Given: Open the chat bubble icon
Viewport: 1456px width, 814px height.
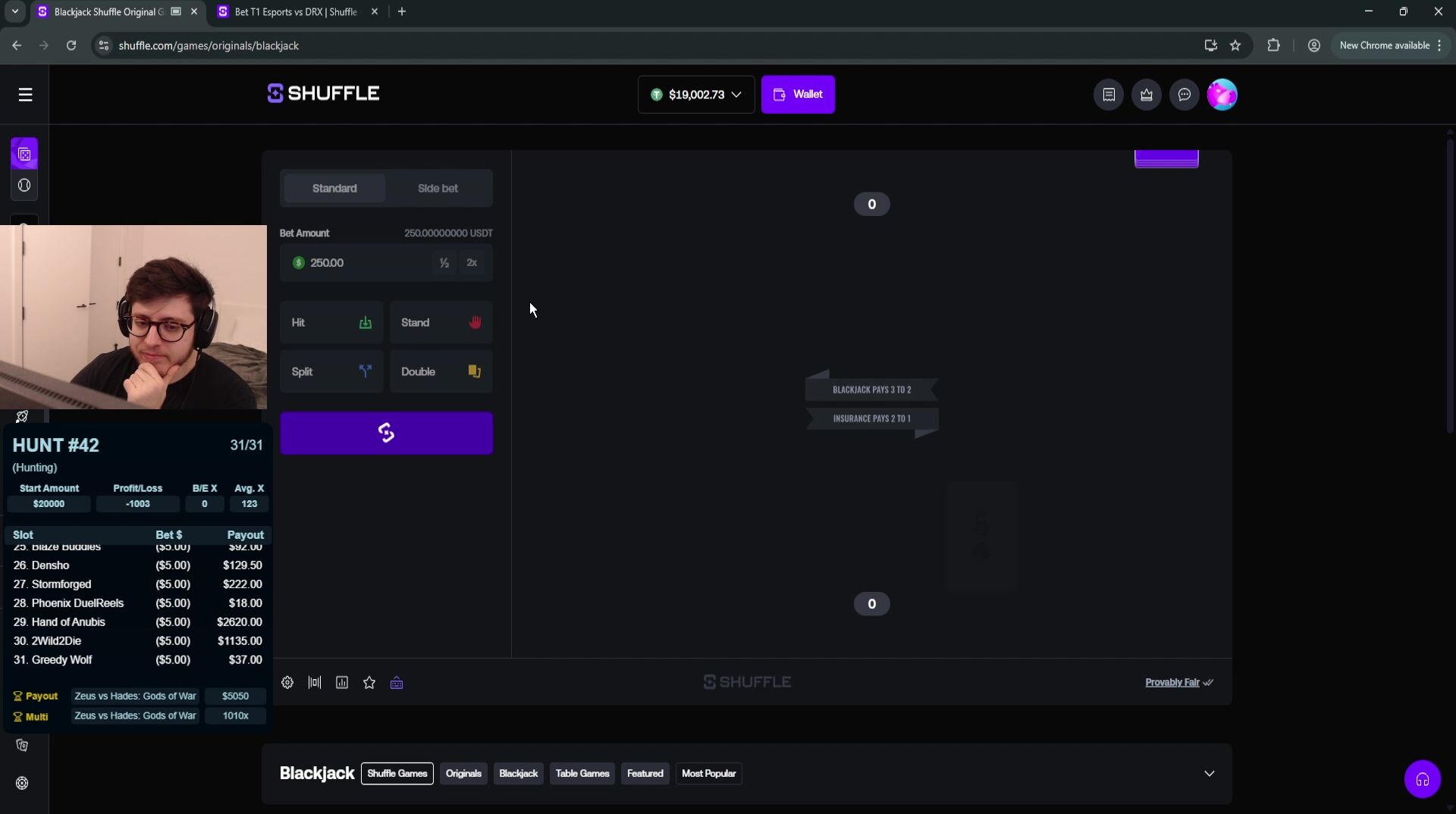Looking at the screenshot, I should [1185, 95].
